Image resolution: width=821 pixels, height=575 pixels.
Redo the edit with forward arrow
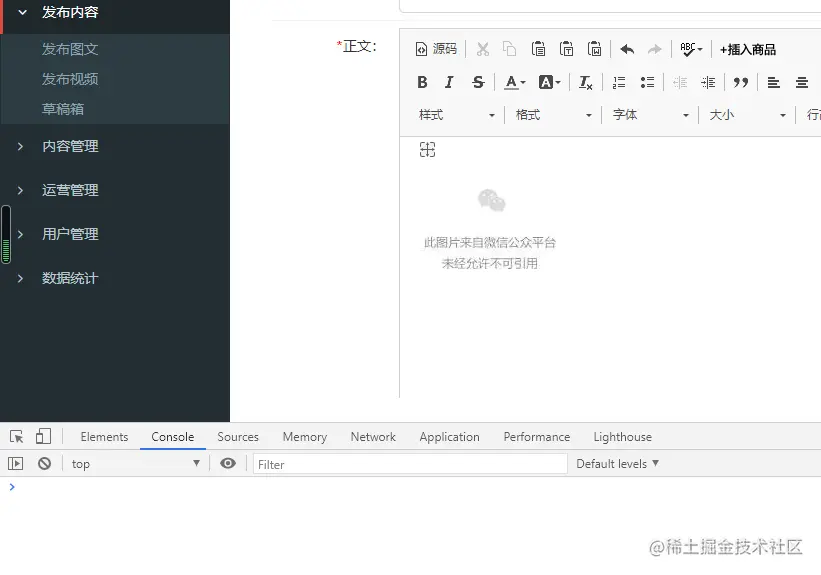[654, 49]
